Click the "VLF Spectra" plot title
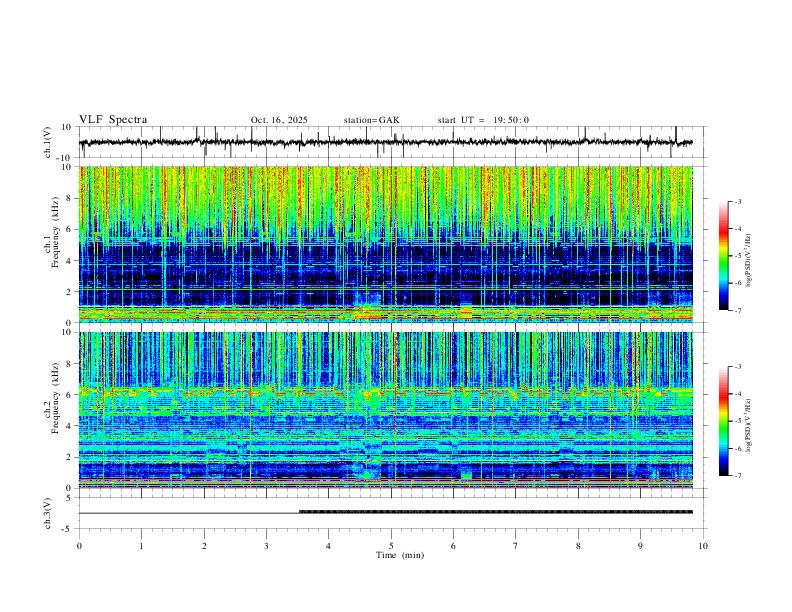This screenshot has width=792, height=612. tap(113, 120)
